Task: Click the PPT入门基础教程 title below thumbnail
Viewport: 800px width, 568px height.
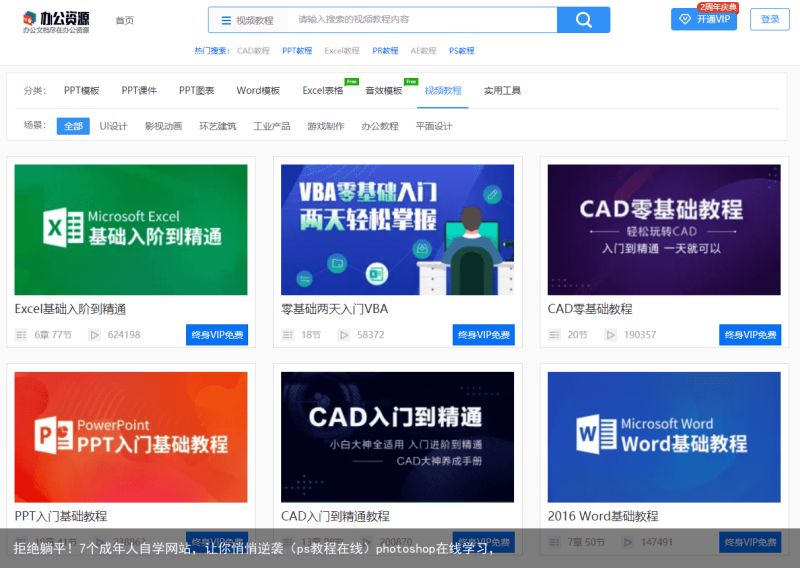Action: (x=61, y=516)
